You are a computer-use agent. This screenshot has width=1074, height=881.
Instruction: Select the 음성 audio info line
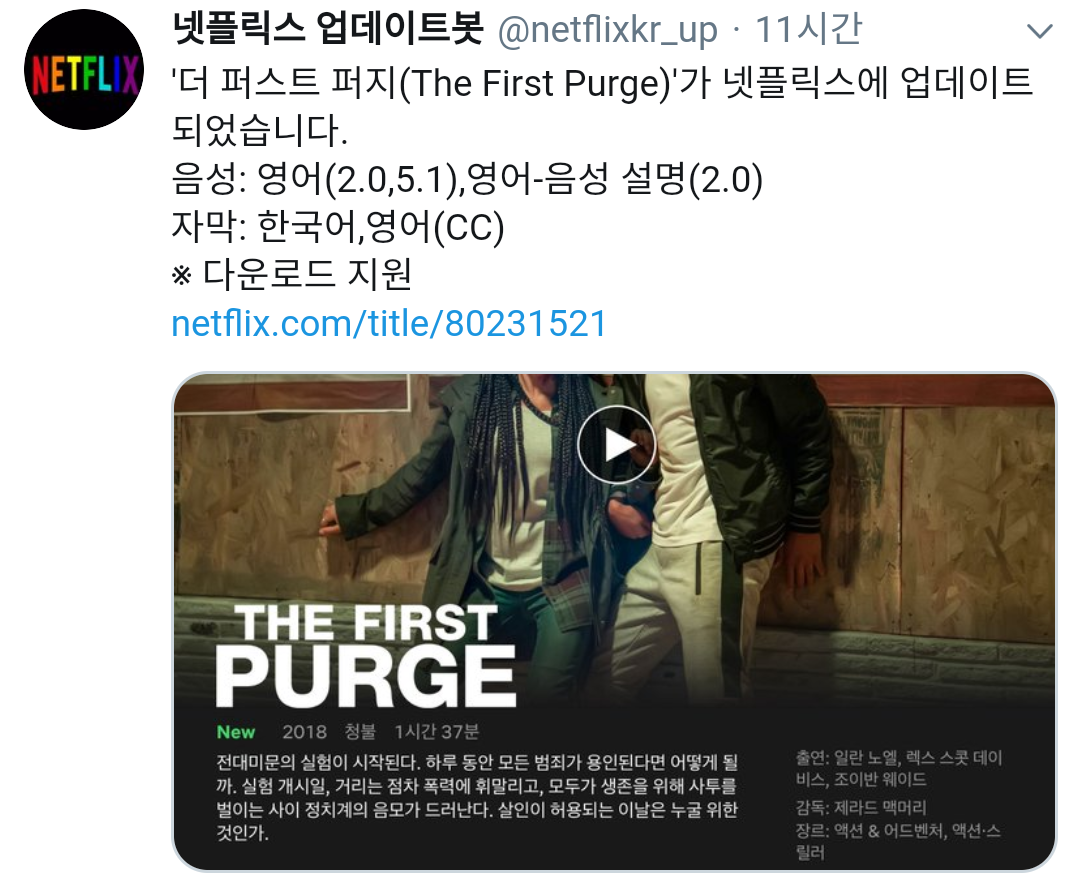tap(466, 179)
